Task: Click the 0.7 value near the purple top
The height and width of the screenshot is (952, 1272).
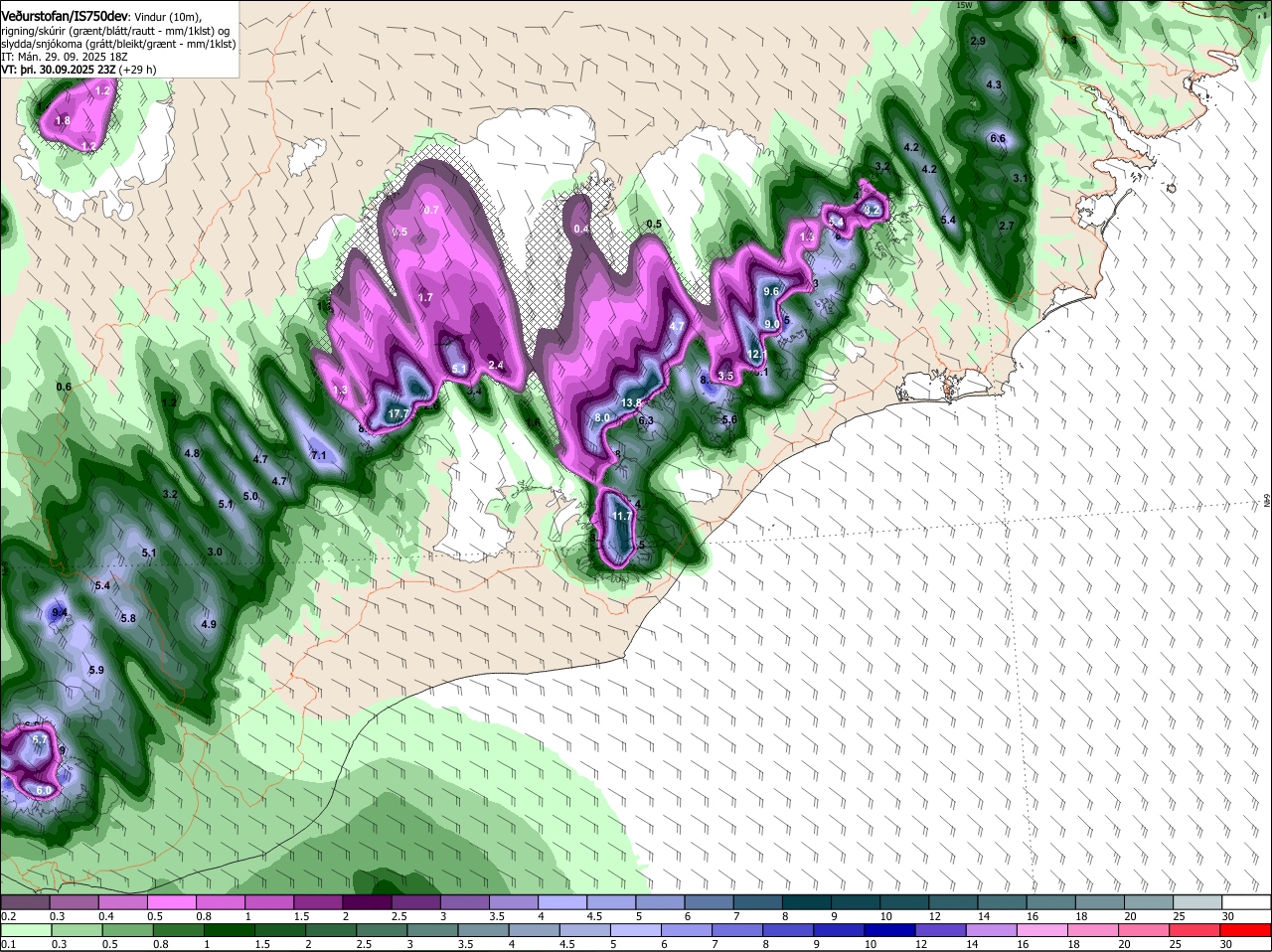Action: pyautogui.click(x=431, y=211)
